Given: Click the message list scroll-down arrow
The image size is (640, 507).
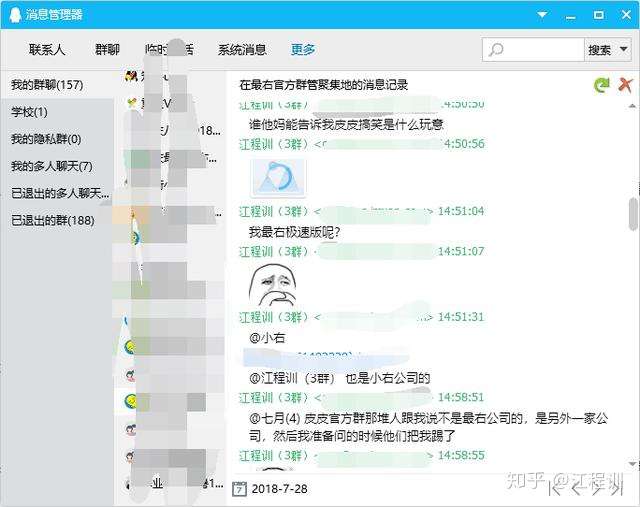Looking at the screenshot, I should tap(633, 464).
